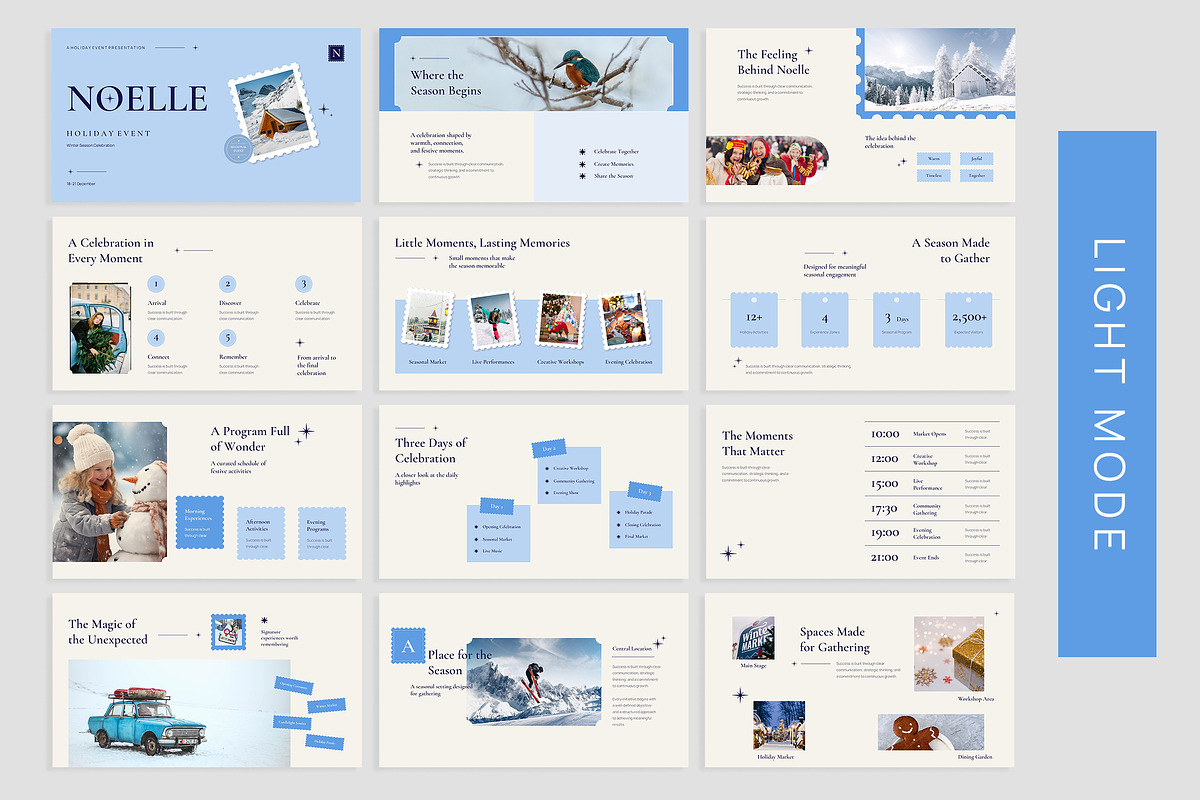This screenshot has height=800, width=1200.
Task: Click the Seasonal Market stamp photo
Action: [427, 319]
